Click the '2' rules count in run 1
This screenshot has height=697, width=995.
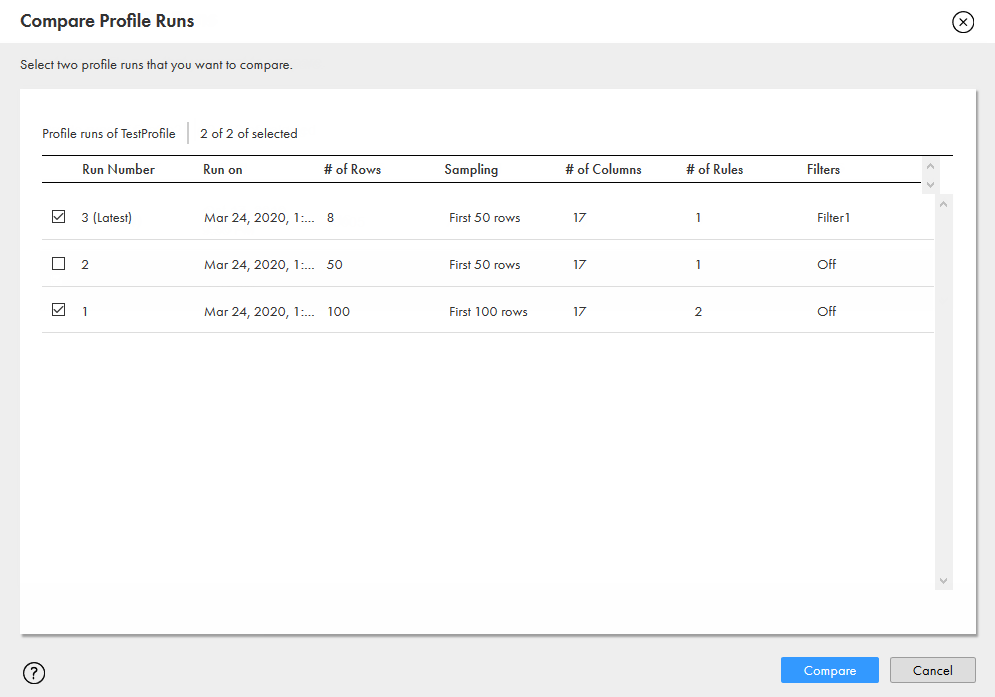click(698, 312)
